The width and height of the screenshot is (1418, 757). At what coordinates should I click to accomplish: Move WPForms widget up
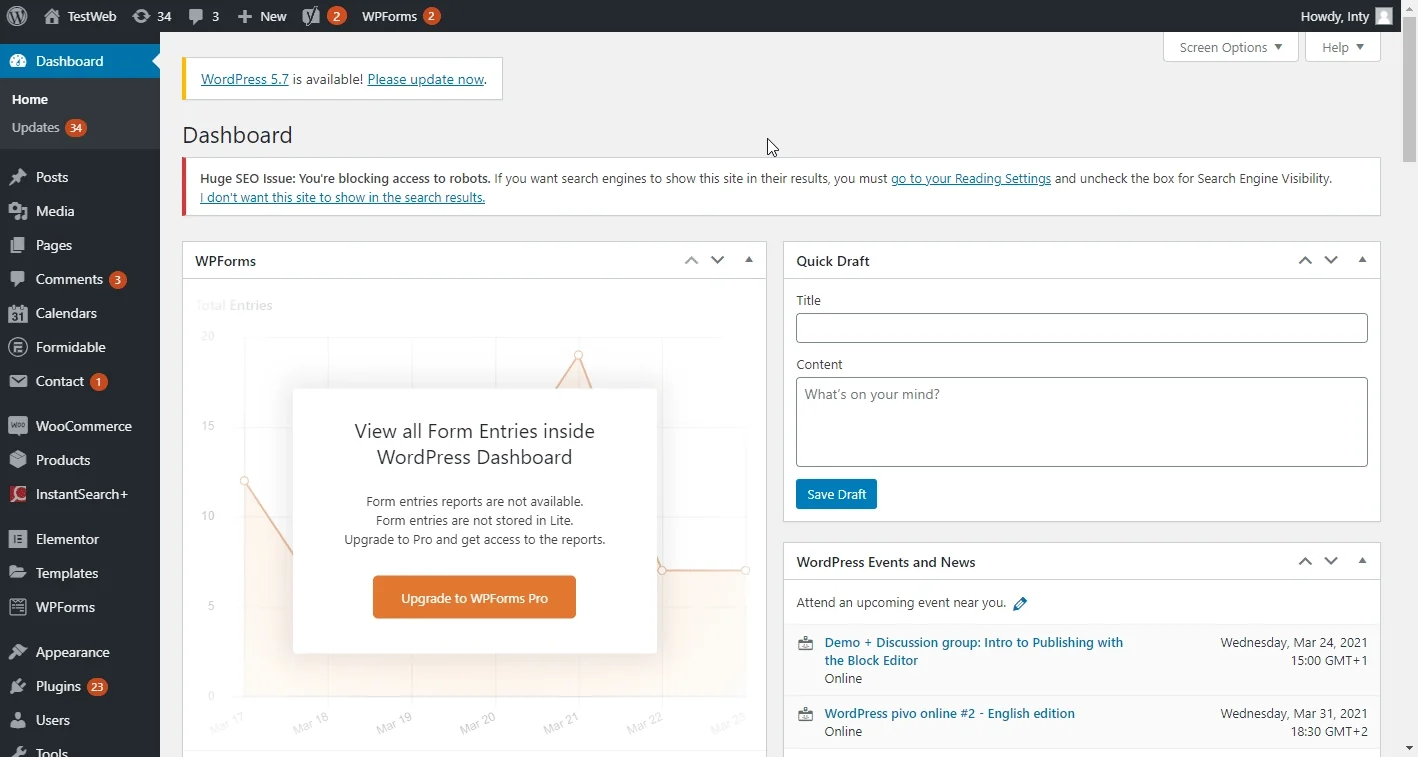(x=691, y=260)
